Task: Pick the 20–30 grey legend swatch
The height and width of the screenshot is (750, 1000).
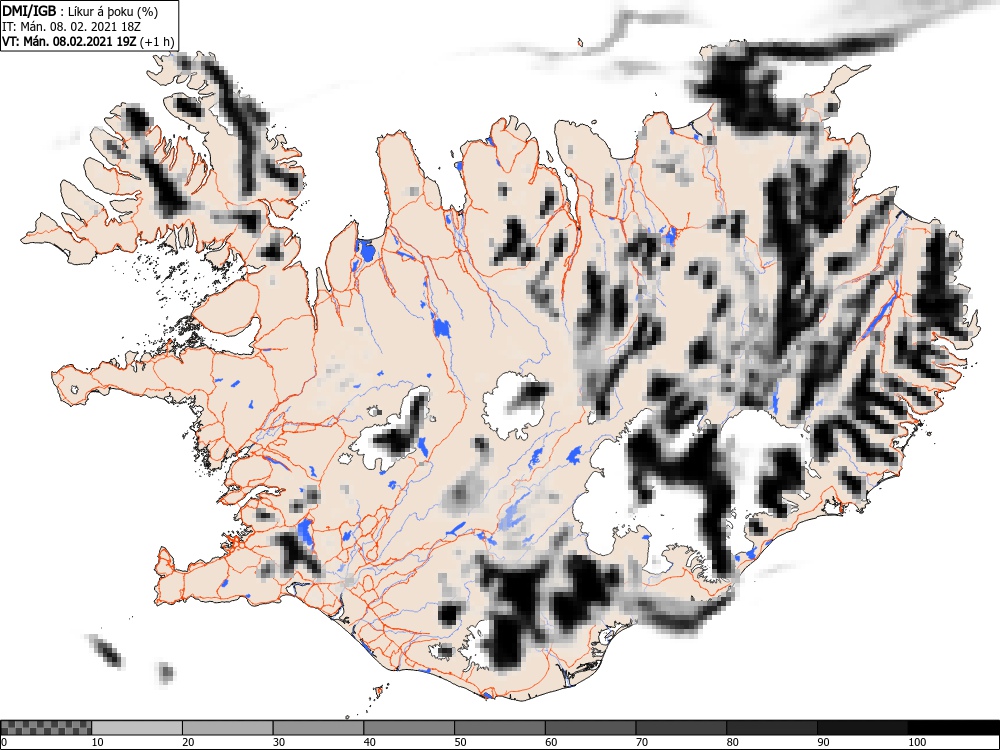Action: pyautogui.click(x=228, y=728)
